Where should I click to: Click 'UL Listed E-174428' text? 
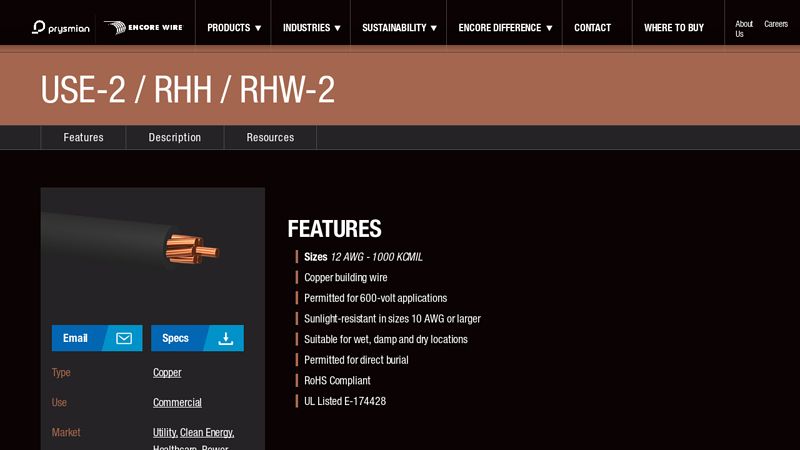tap(345, 401)
